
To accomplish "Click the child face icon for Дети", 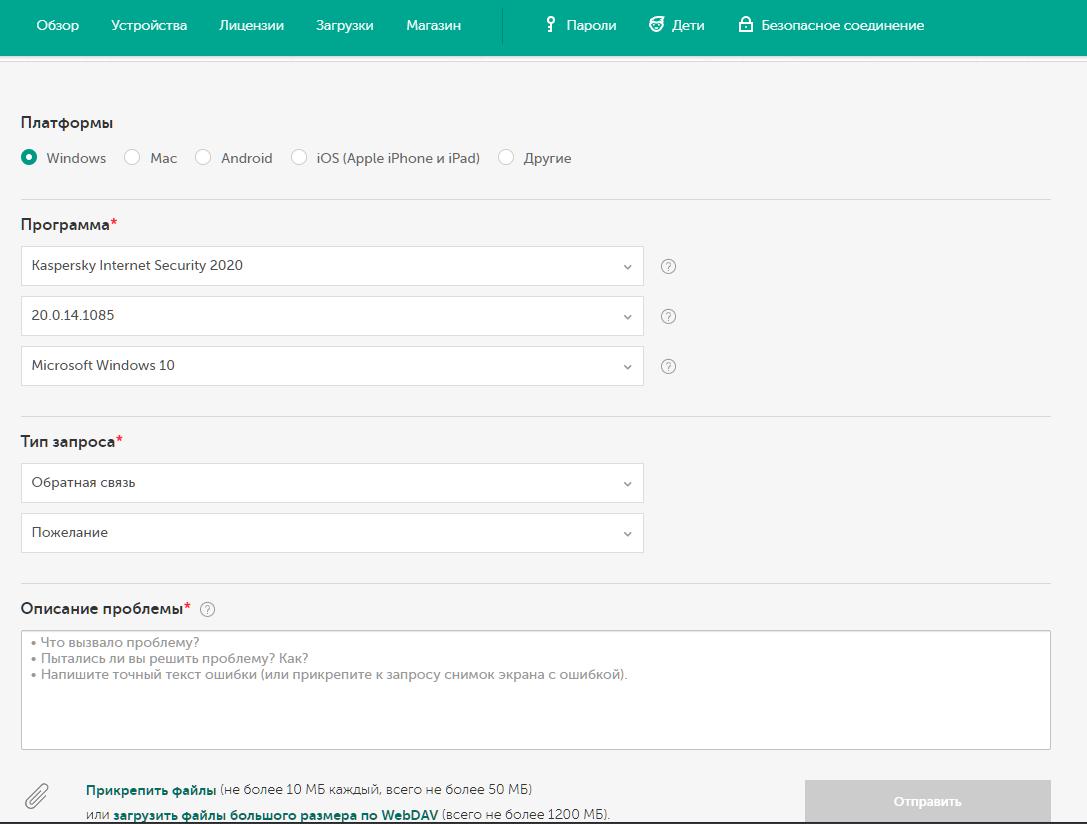I will [x=656, y=25].
